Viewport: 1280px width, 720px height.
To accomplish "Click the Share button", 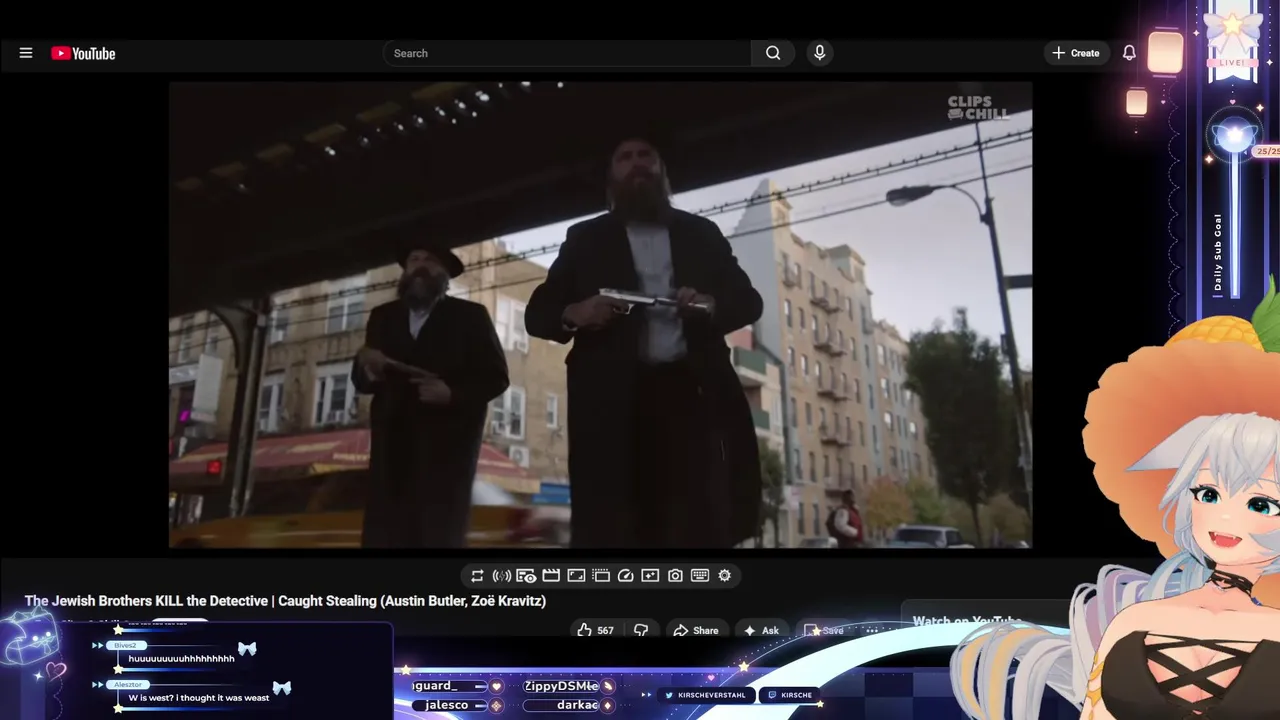I will tap(695, 630).
